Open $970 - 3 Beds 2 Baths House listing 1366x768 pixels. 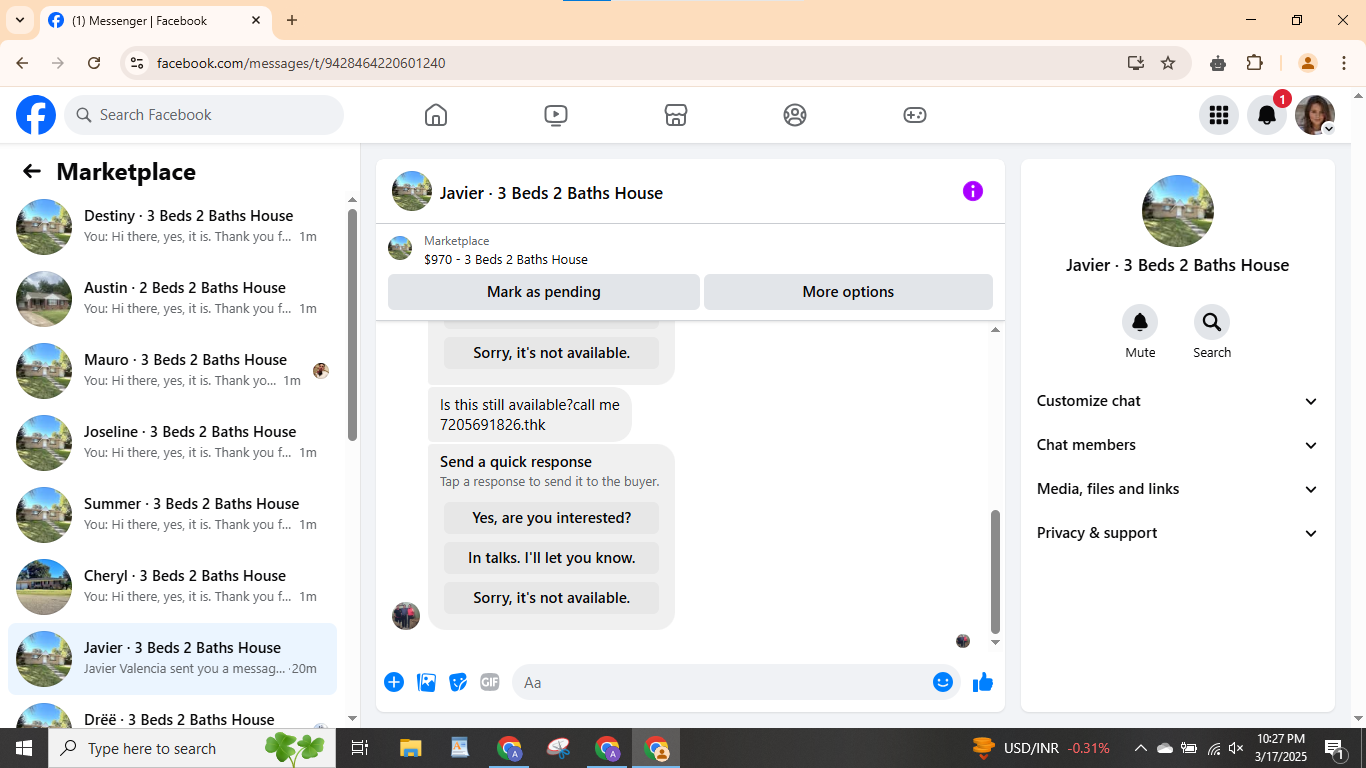pyautogui.click(x=506, y=259)
